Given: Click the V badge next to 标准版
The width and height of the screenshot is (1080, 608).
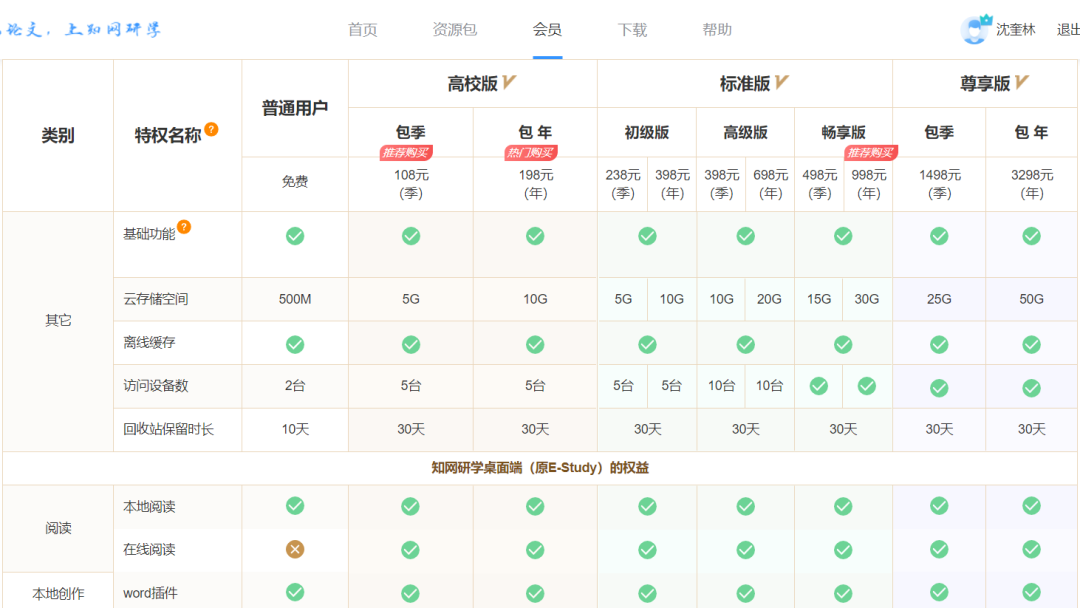Looking at the screenshot, I should (781, 83).
